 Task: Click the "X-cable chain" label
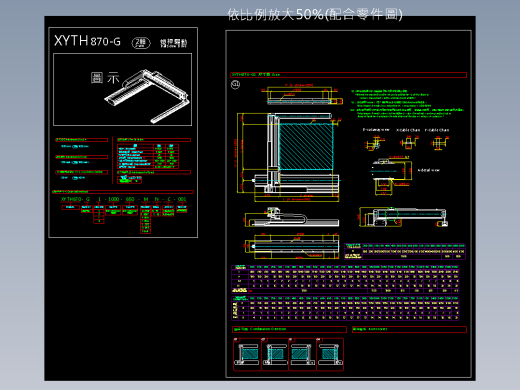click(408, 130)
